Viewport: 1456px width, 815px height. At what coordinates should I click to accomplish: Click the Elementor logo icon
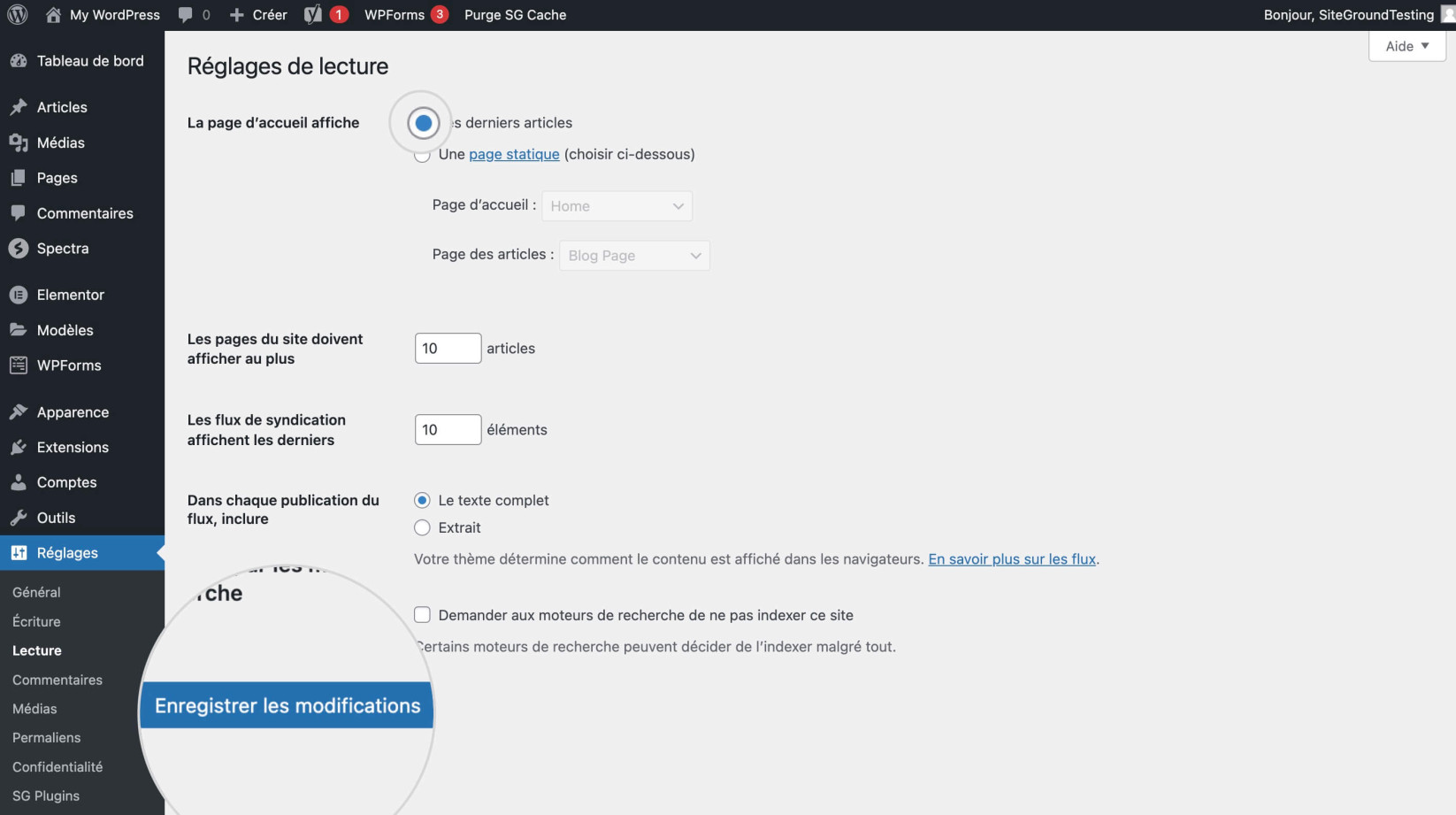(x=19, y=295)
